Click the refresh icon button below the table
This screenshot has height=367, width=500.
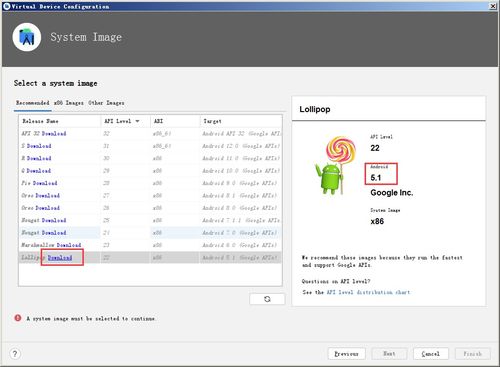(267, 299)
